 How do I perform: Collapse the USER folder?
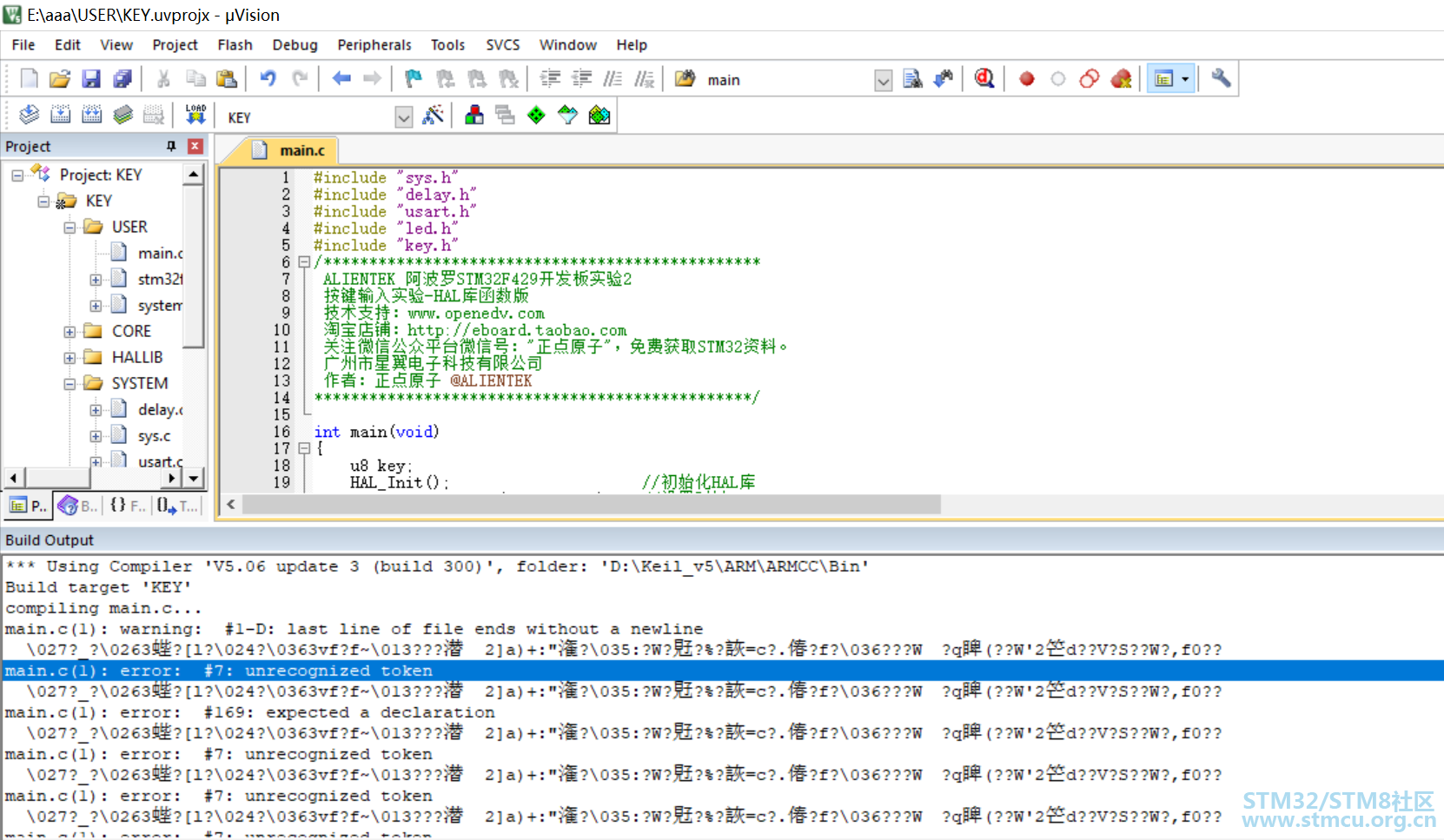pyautogui.click(x=70, y=228)
